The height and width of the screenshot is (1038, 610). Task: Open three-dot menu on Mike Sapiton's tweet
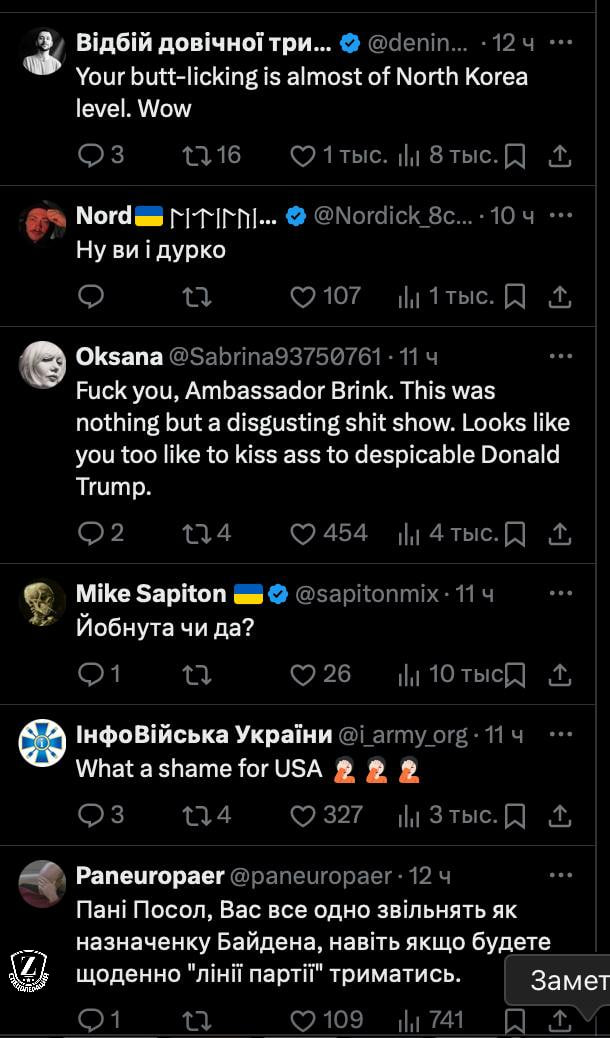(561, 593)
